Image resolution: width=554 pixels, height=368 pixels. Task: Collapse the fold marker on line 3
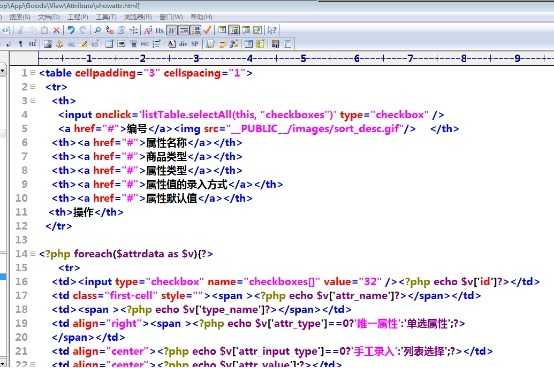[33, 101]
